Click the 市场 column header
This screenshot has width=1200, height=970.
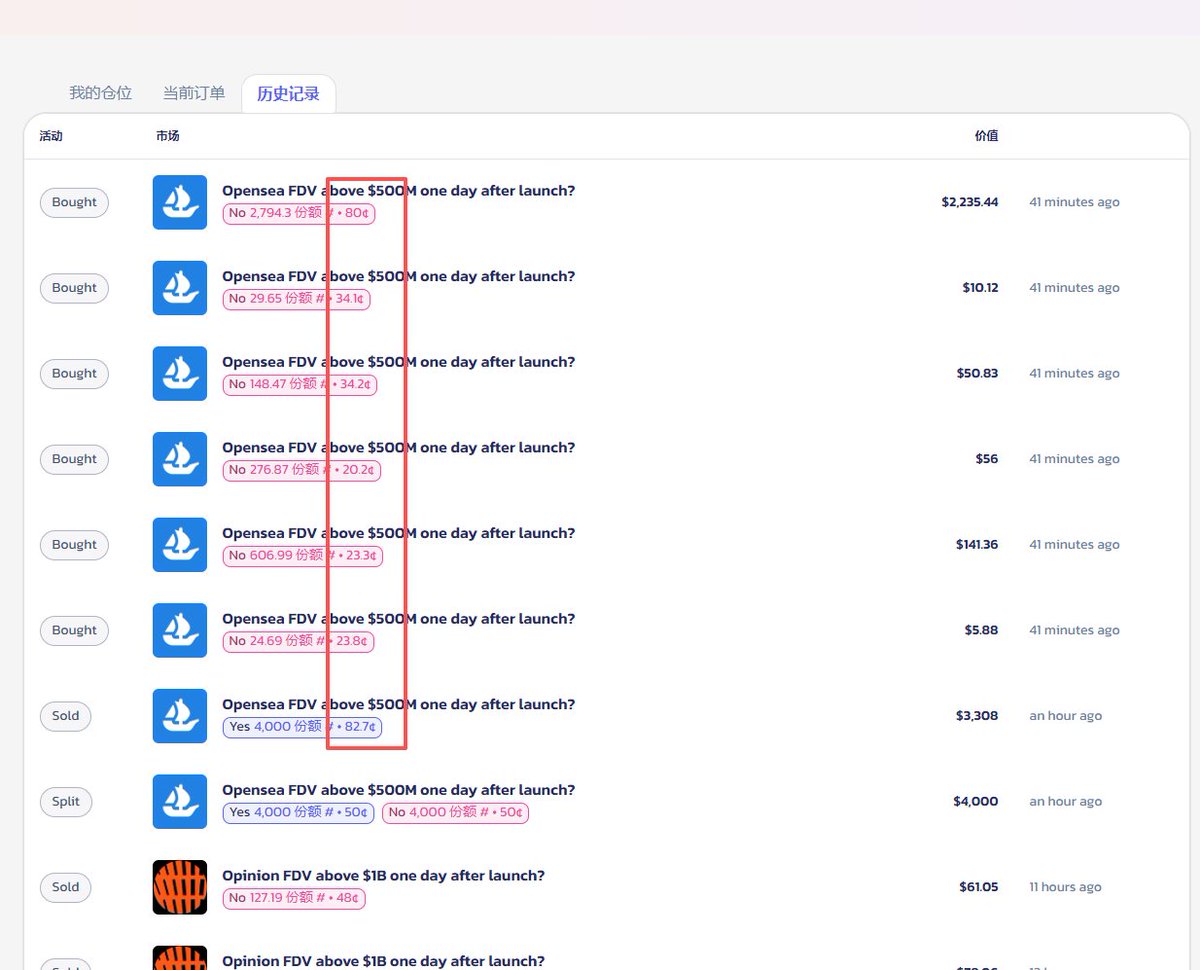pos(167,136)
